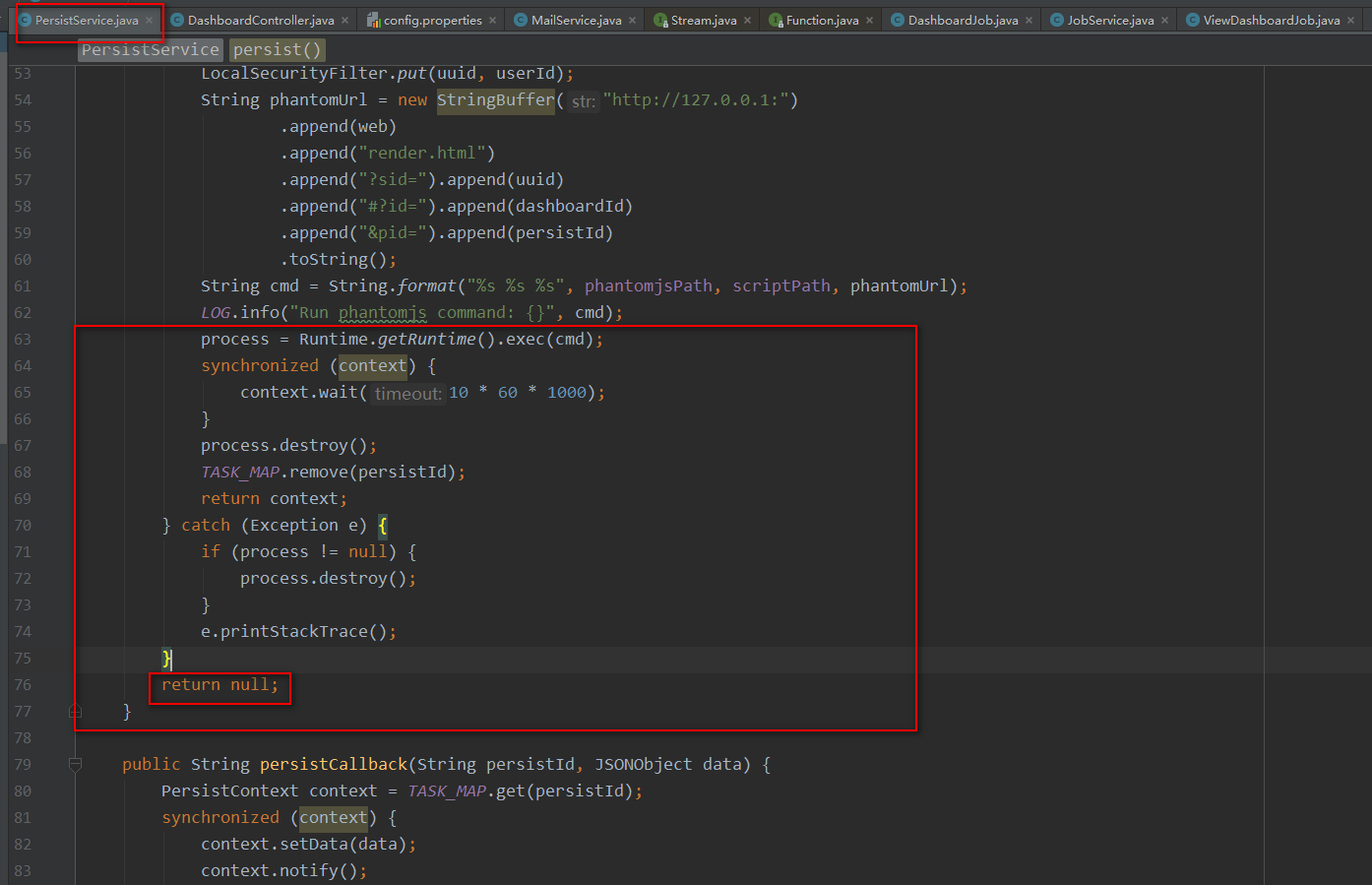Screen dimensions: 1372x885
Task: Collapse the persist method code block
Action: pyautogui.click(x=75, y=711)
